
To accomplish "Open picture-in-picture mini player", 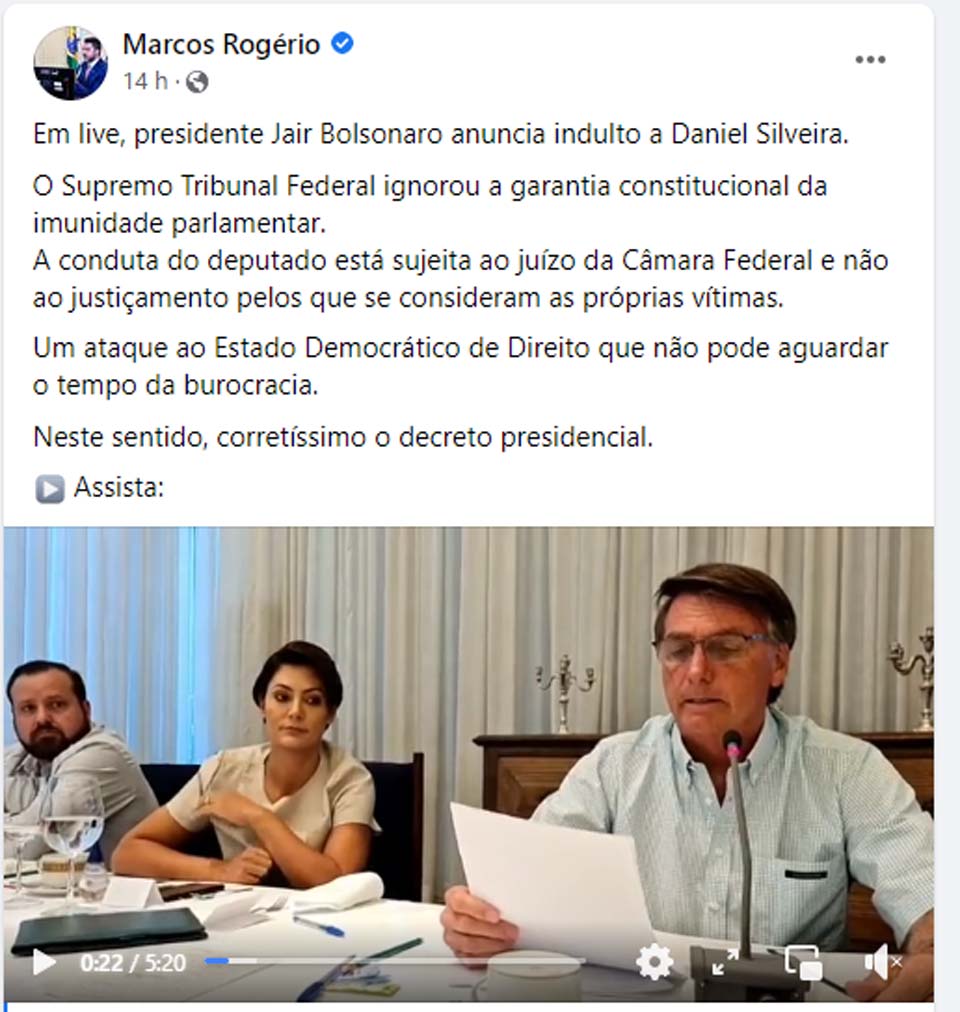I will [802, 962].
